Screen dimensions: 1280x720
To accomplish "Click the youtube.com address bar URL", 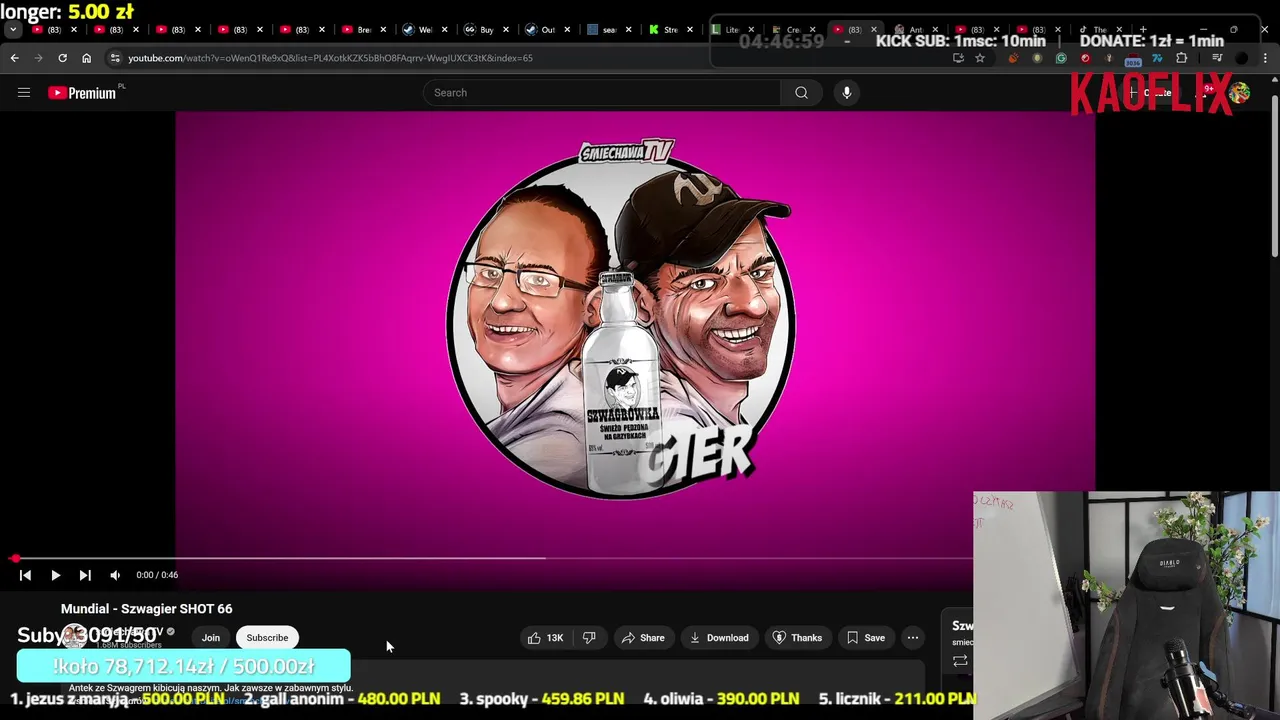I will pyautogui.click(x=331, y=58).
